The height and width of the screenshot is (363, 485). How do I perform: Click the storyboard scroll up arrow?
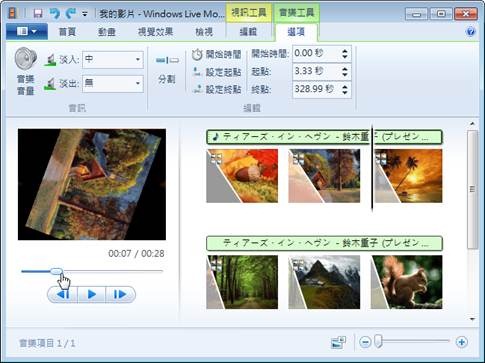472,124
